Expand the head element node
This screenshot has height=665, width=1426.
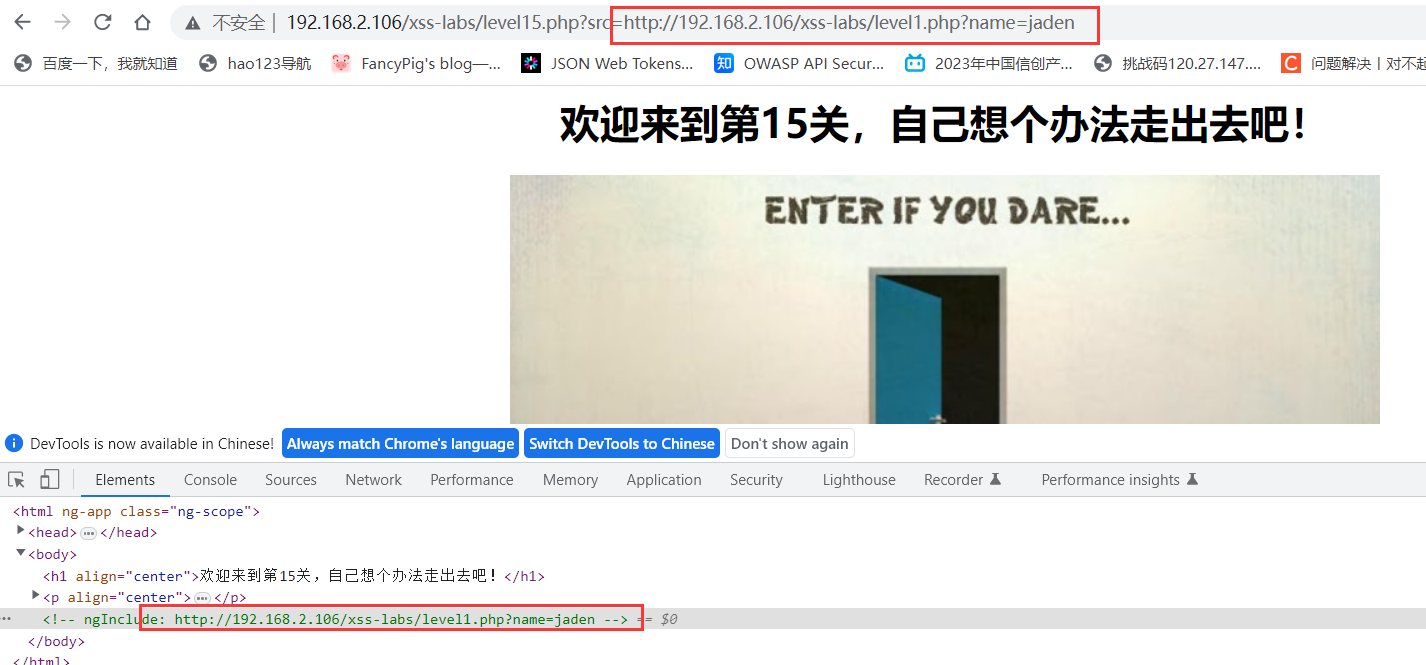coord(21,531)
